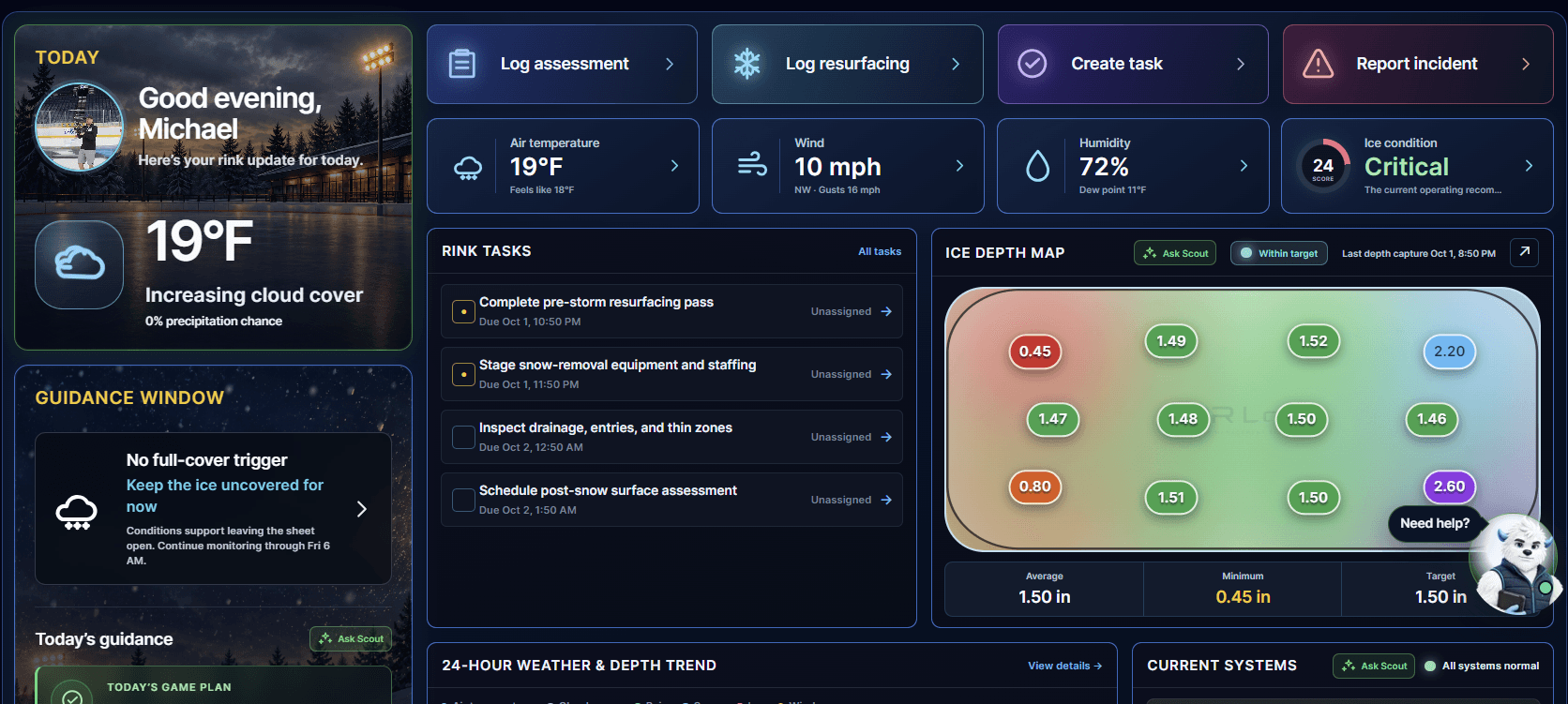
Task: Click Michael's rink profile photo
Action: (x=80, y=127)
